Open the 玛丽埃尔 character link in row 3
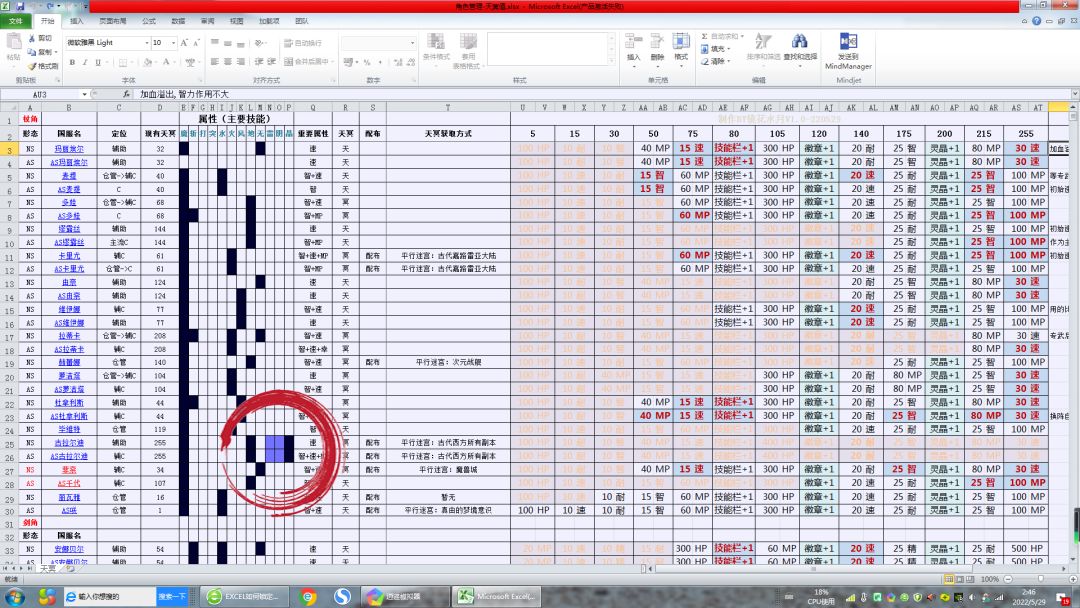1080x608 pixels. [69, 149]
